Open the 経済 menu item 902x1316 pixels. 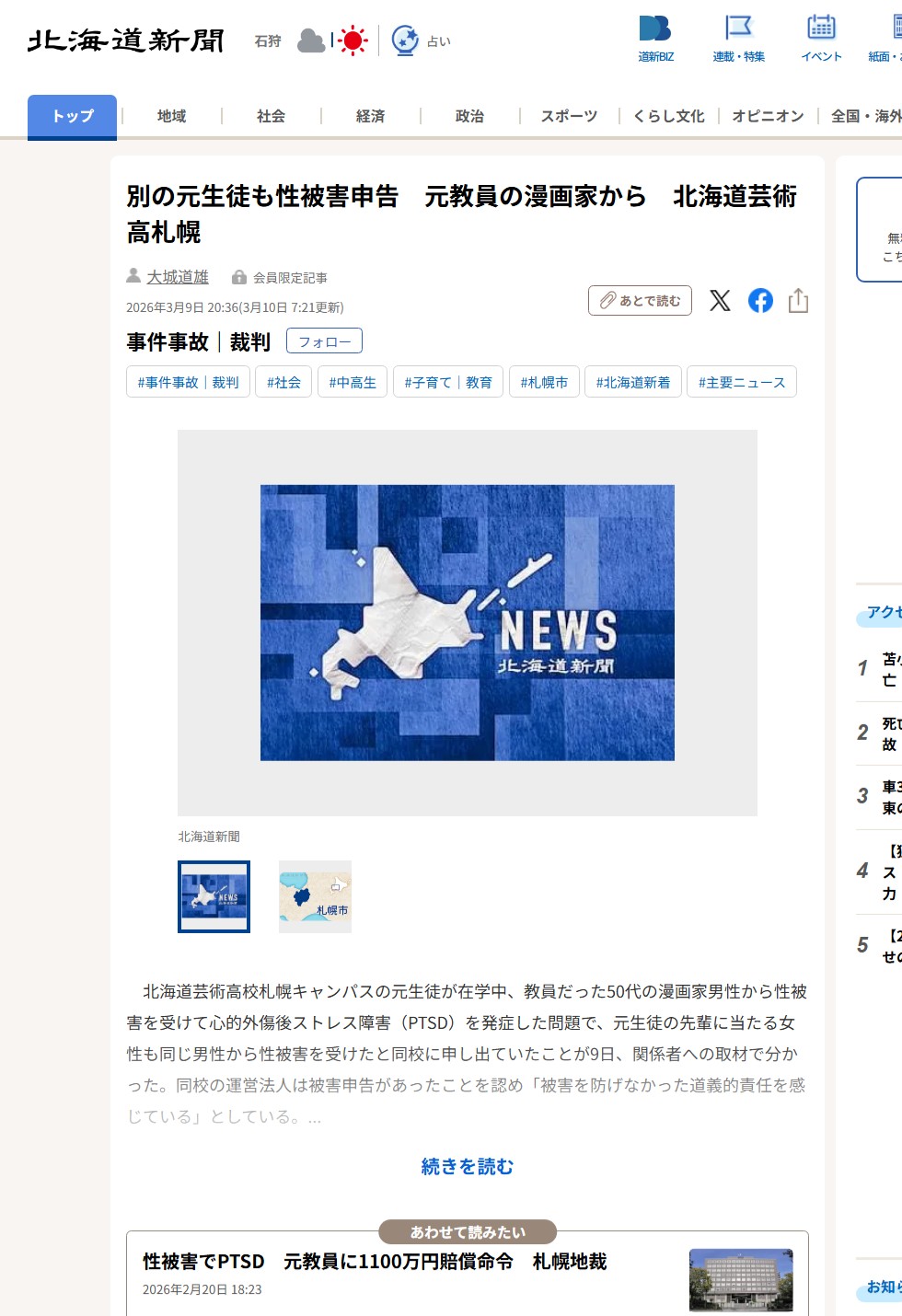click(x=370, y=116)
